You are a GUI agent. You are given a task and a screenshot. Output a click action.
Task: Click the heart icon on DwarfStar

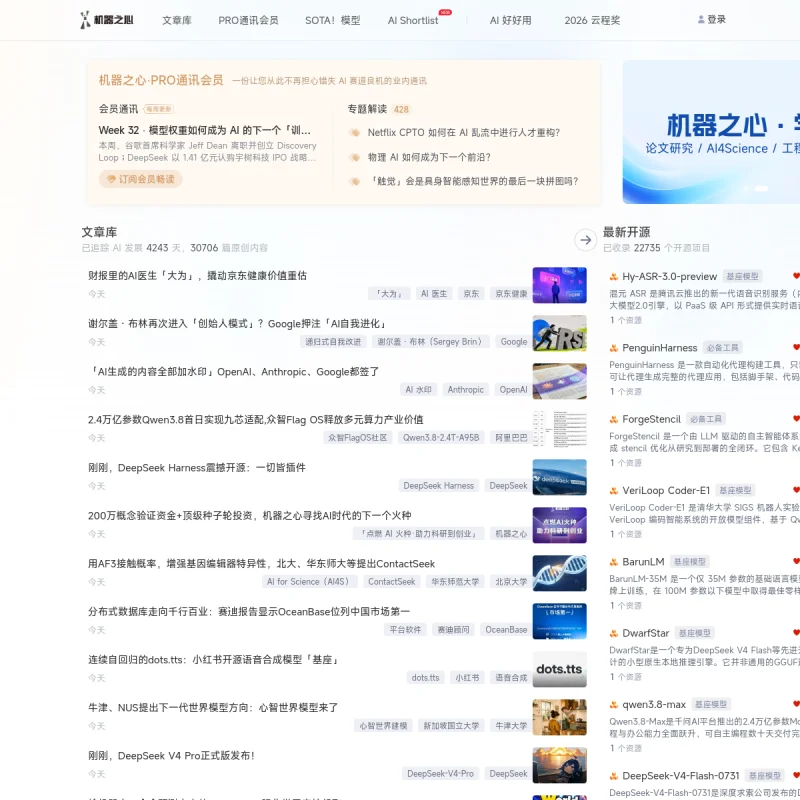796,633
